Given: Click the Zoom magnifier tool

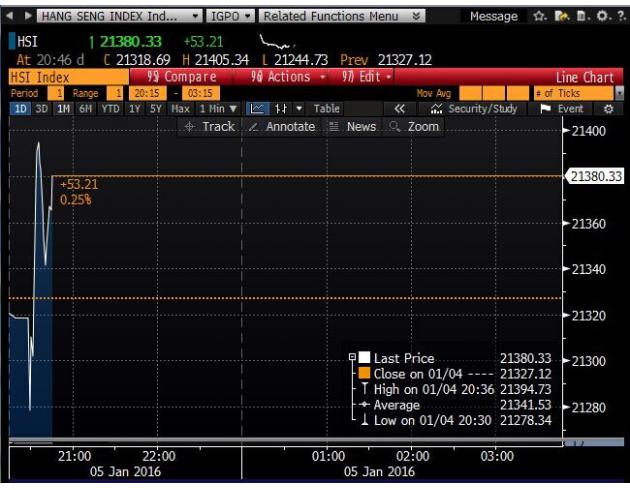Looking at the screenshot, I should 414,127.
